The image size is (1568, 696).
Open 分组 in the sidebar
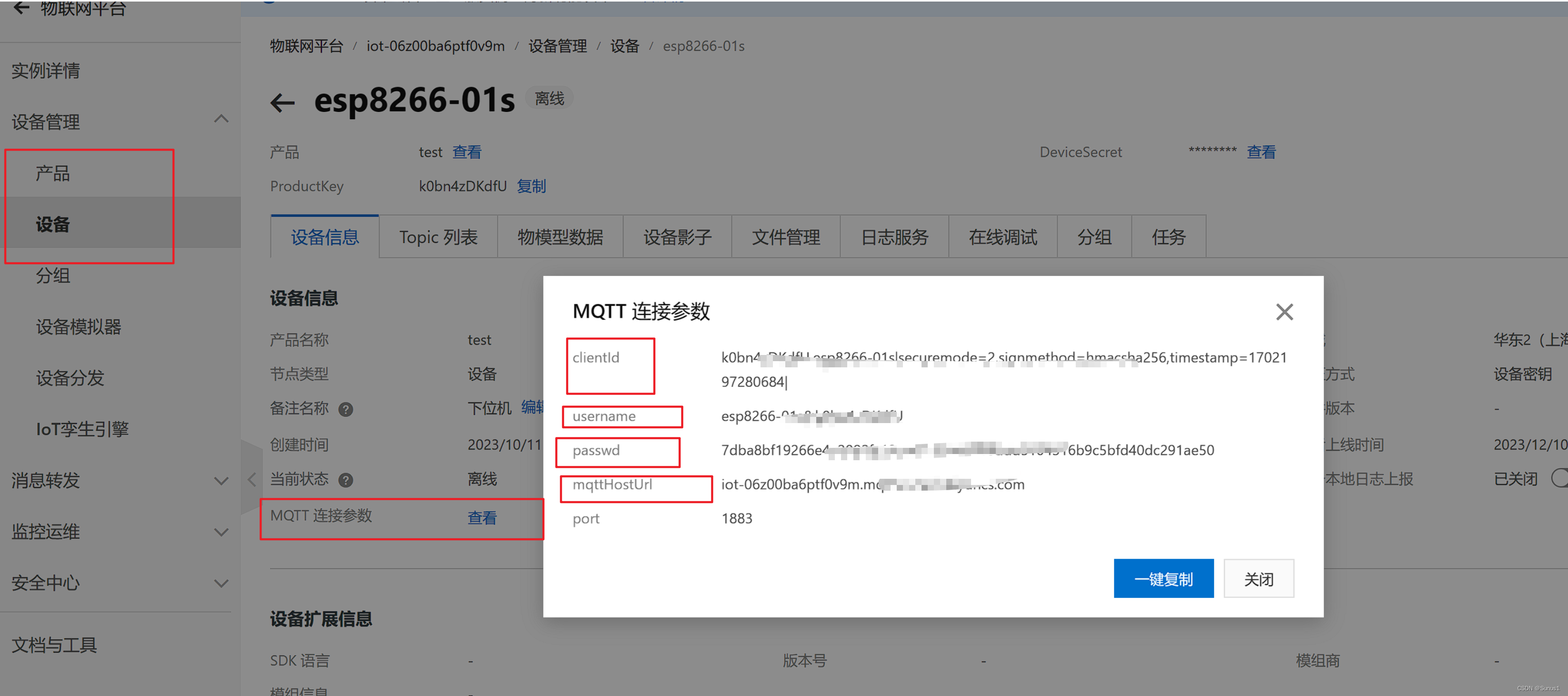pos(52,275)
